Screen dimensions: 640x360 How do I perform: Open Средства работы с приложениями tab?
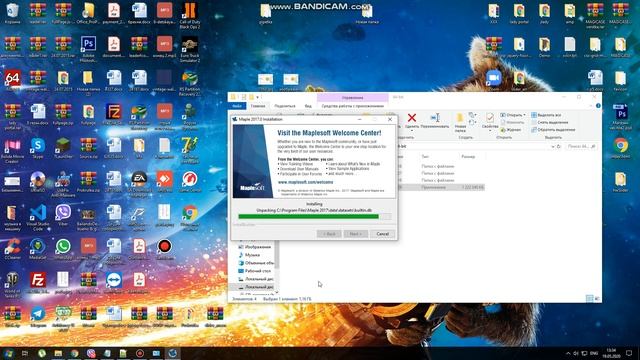tap(353, 106)
